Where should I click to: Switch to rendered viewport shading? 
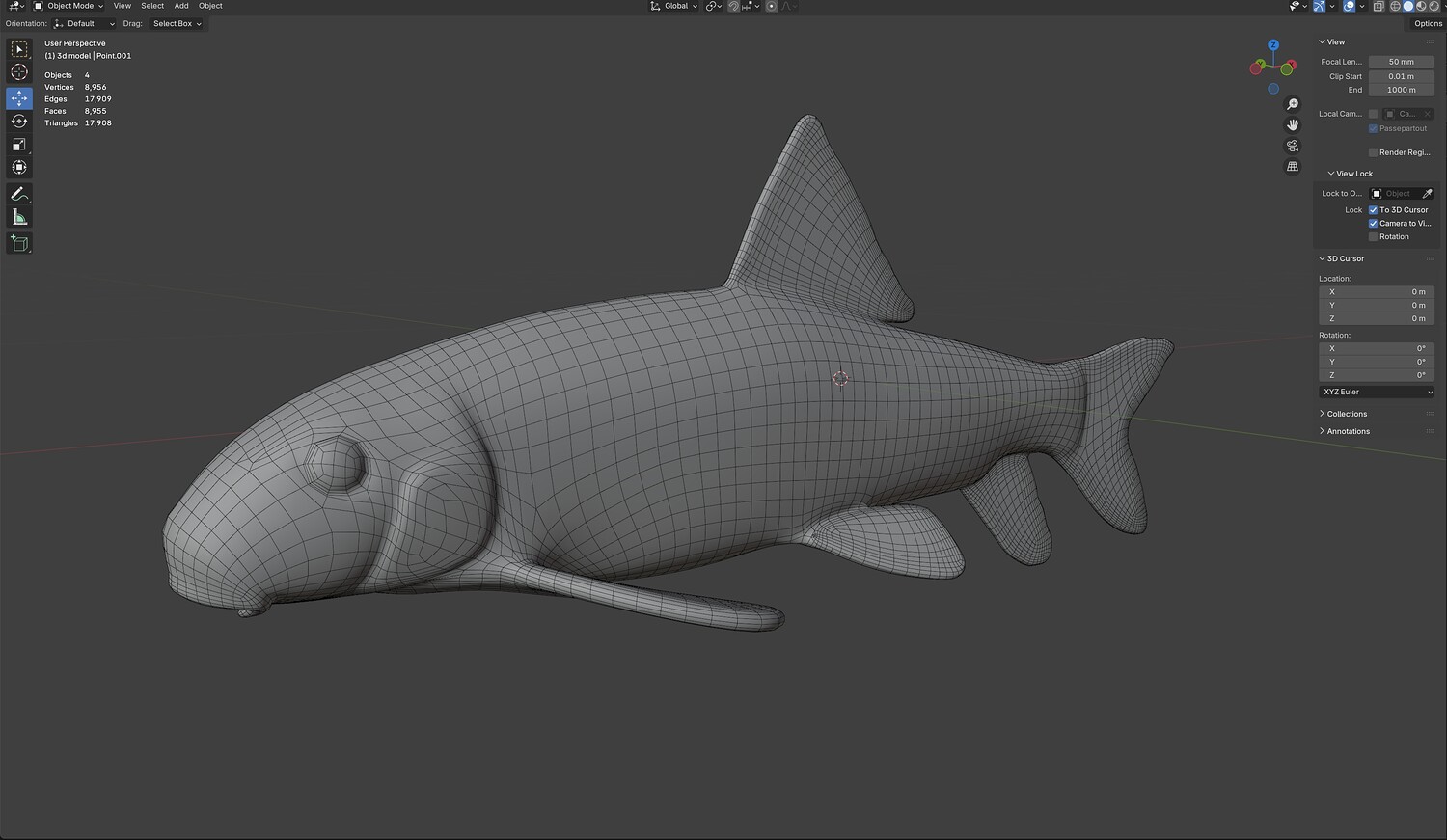(x=1433, y=6)
